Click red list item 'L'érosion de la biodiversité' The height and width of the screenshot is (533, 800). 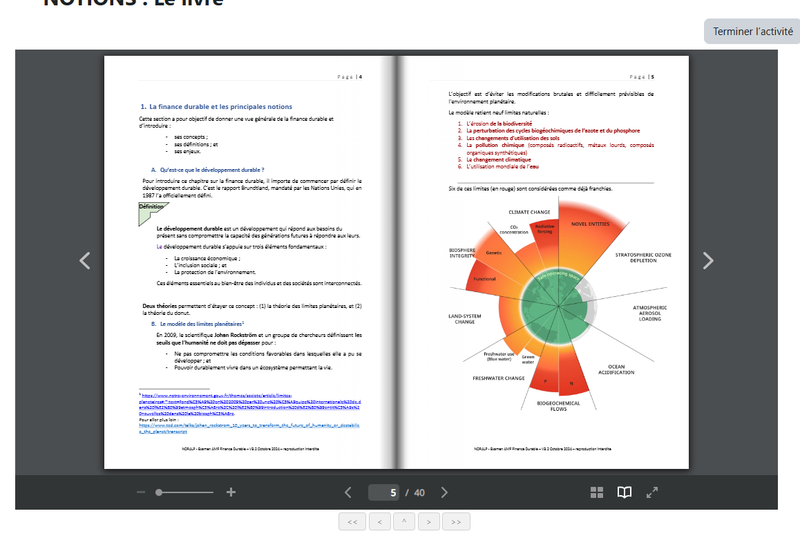[499, 123]
